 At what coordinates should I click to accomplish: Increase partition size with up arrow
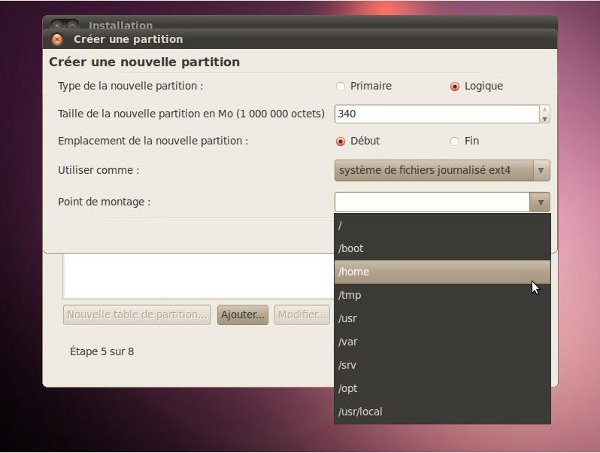coord(544,109)
